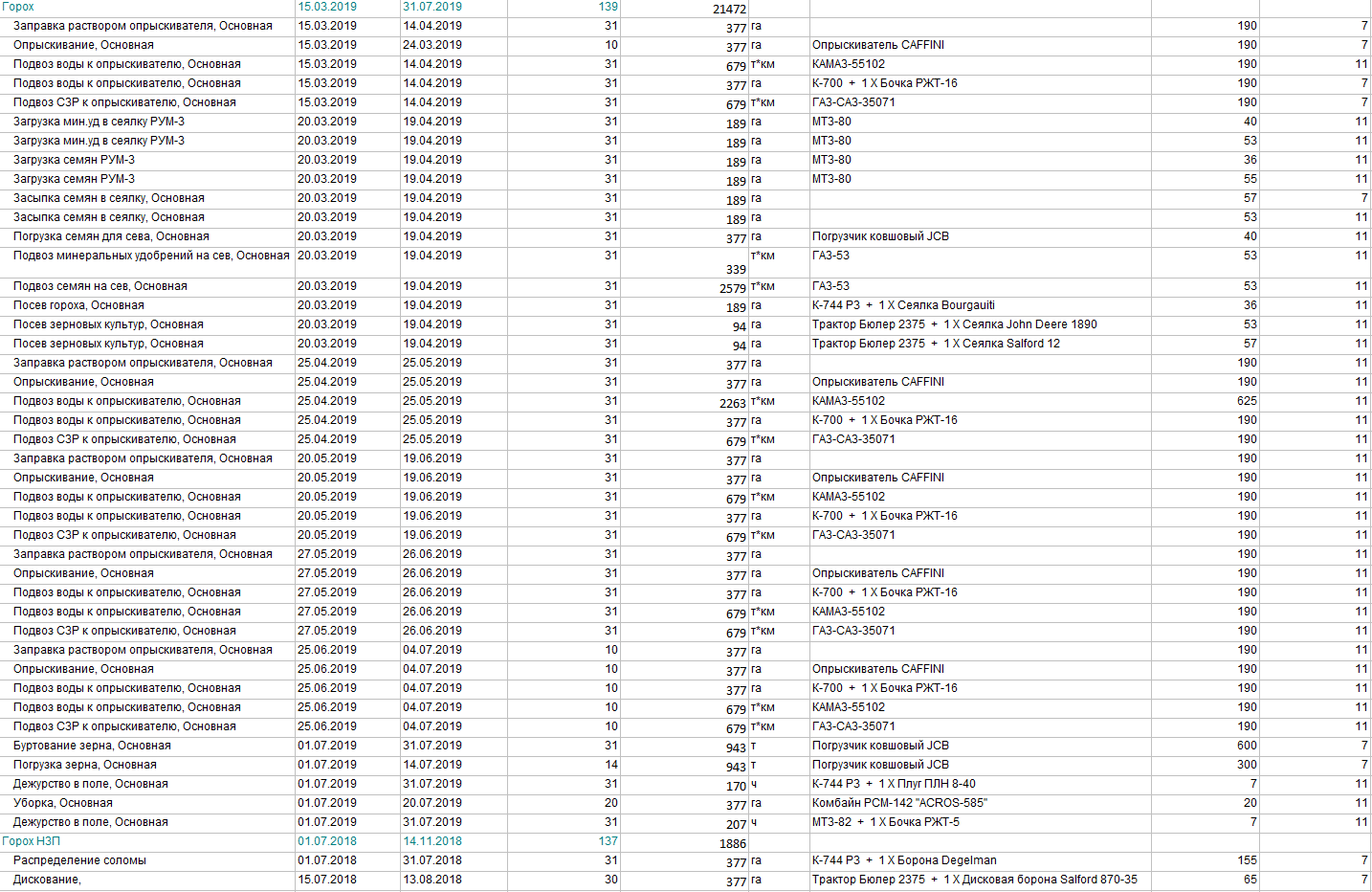Click the 'Распределение соломы' operation
This screenshot has width=1372, height=892.
pos(79,860)
